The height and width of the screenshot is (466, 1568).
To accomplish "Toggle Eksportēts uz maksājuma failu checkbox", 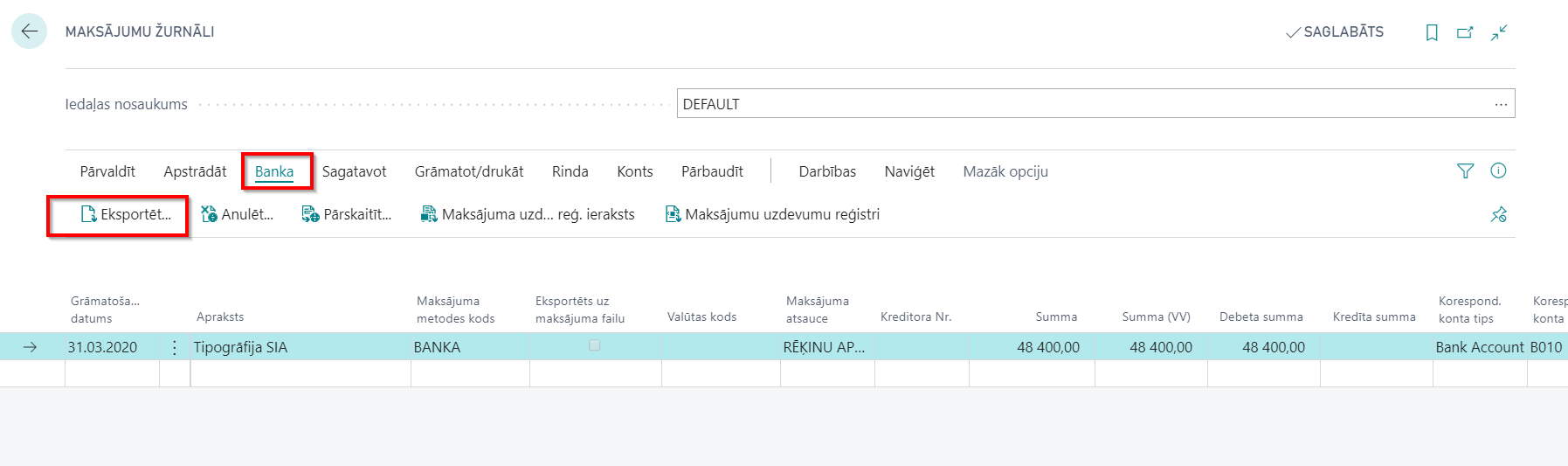I will click(595, 346).
